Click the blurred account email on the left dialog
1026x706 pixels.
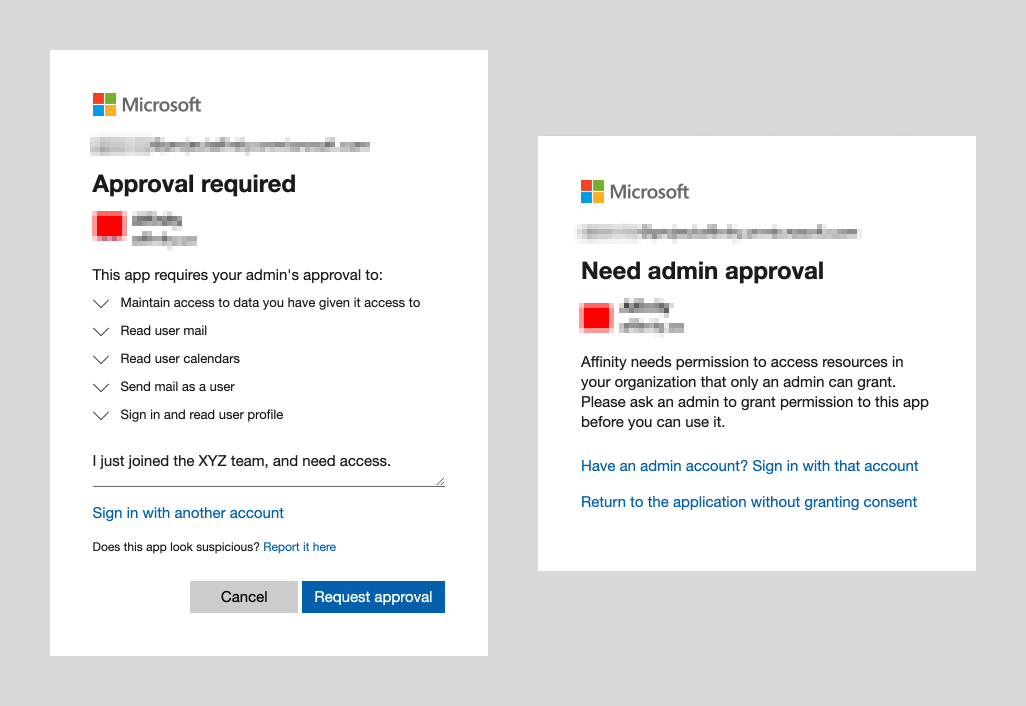(x=230, y=144)
